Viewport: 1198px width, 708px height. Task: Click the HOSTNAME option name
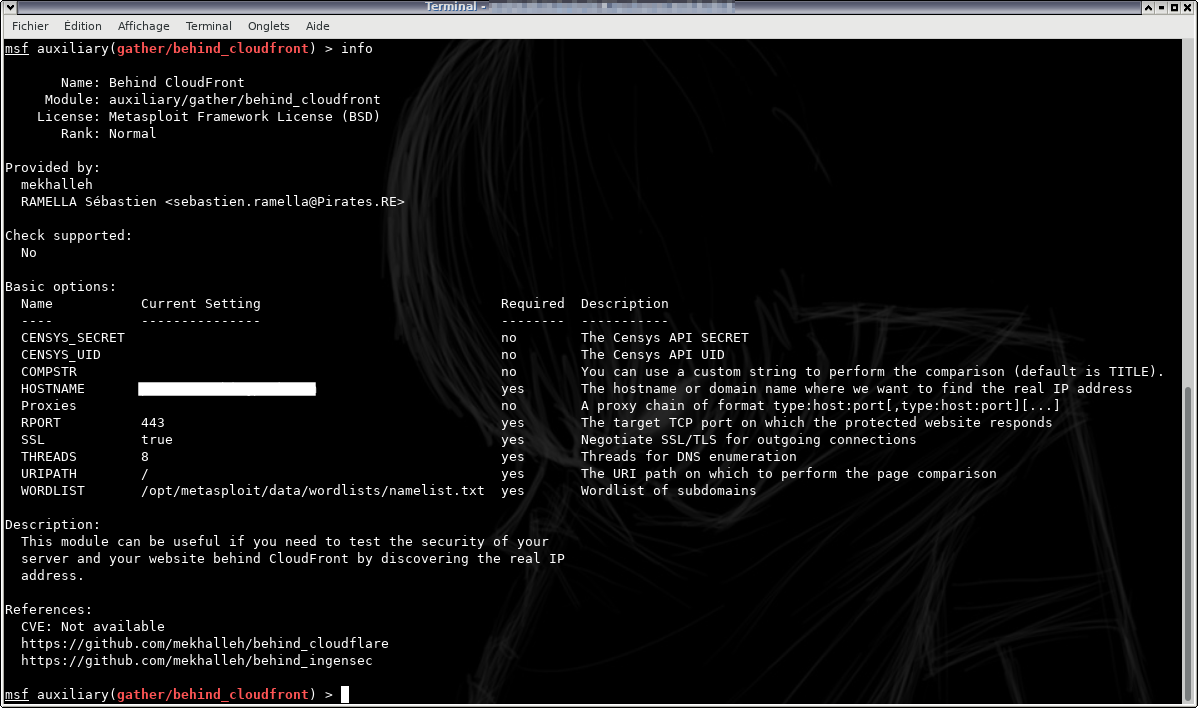(x=53, y=389)
